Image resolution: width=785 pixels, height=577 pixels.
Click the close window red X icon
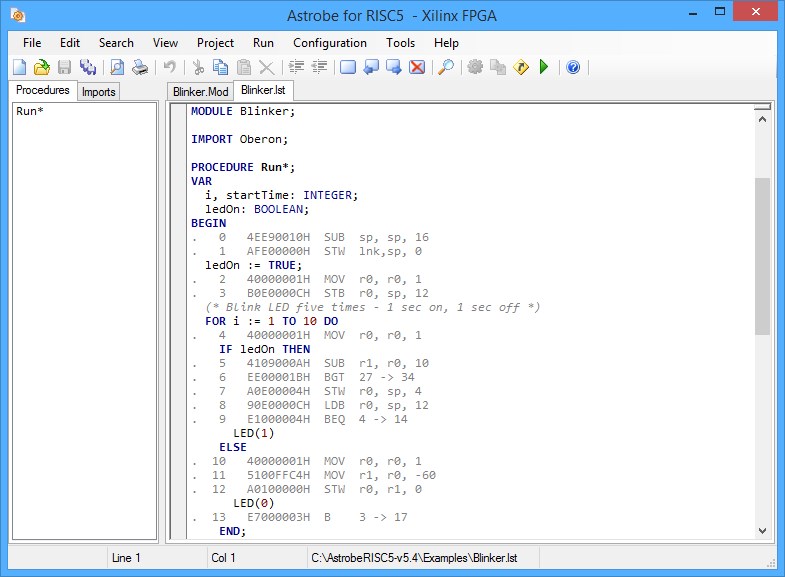[x=417, y=67]
